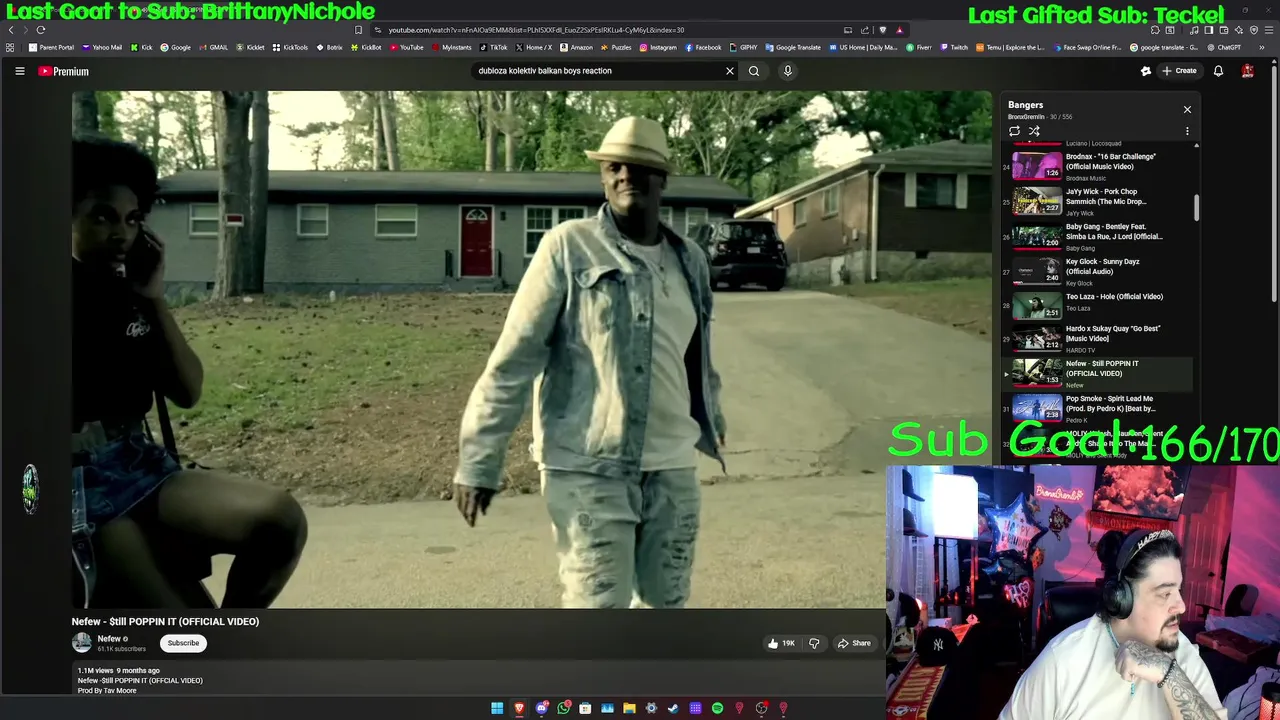Dislike the Nefew video
1280x720 pixels.
coord(814,643)
